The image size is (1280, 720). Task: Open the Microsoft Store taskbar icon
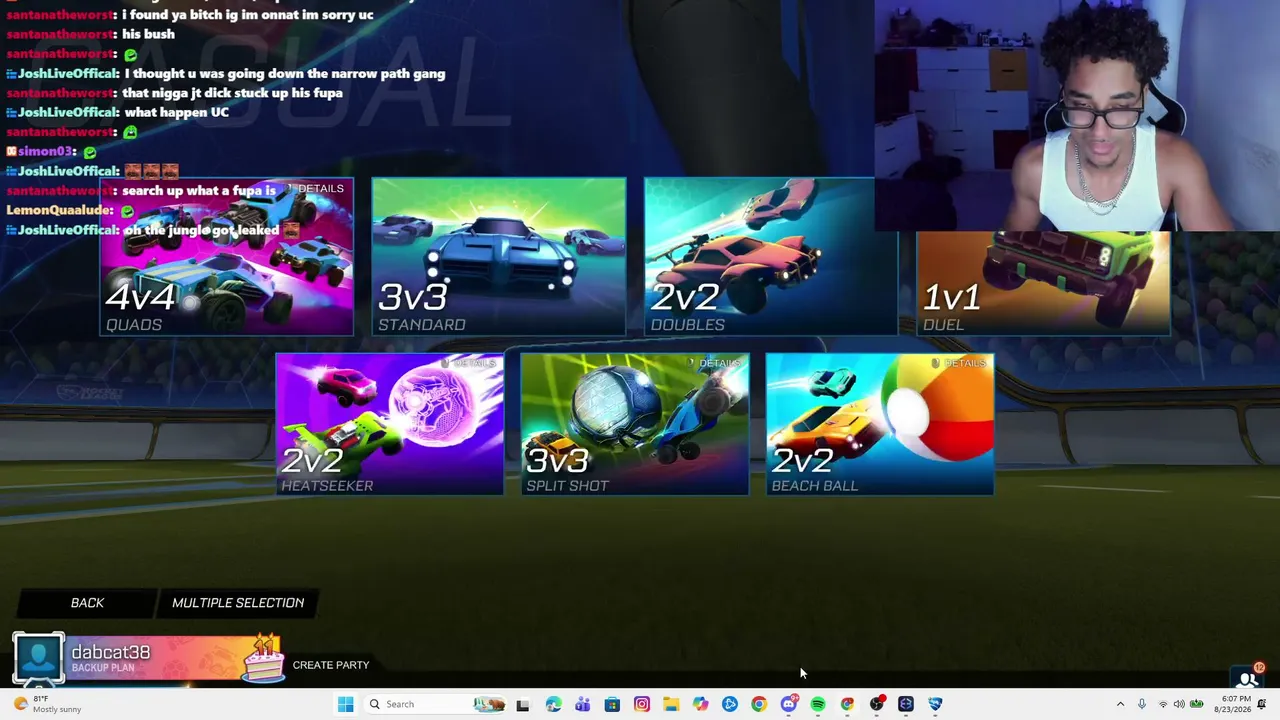612,704
